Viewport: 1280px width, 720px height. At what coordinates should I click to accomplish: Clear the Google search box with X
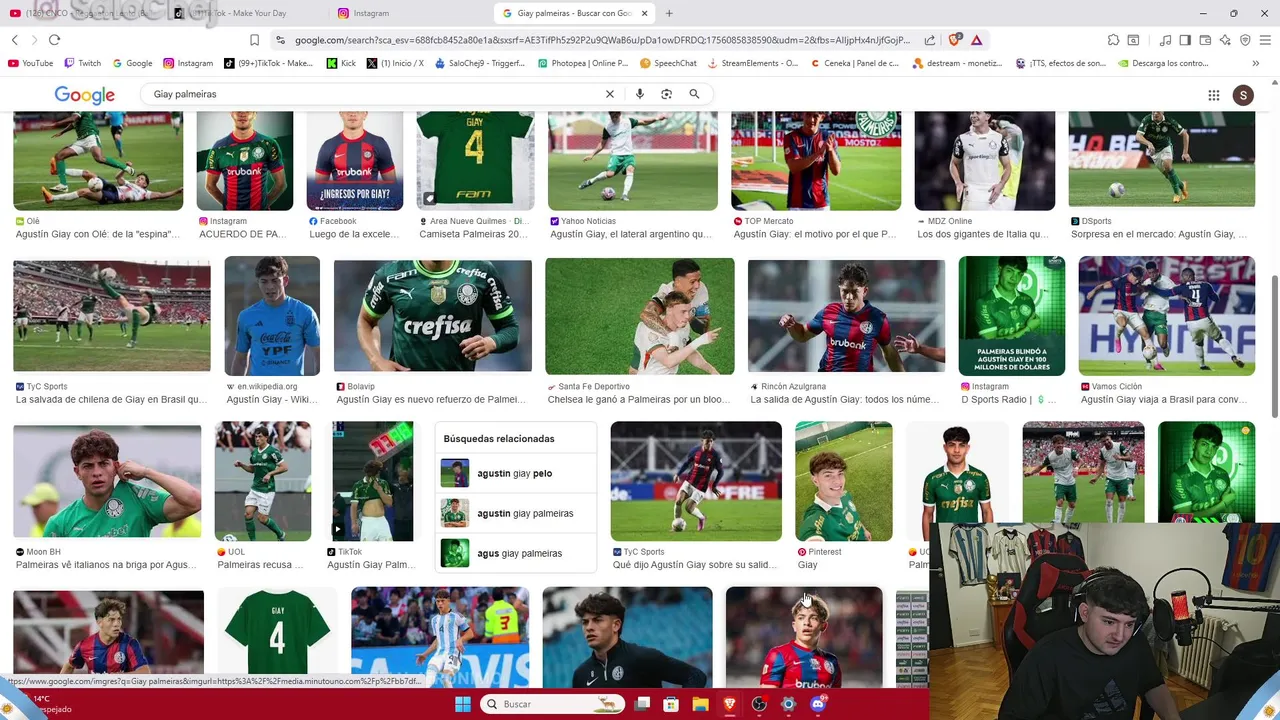pos(610,94)
